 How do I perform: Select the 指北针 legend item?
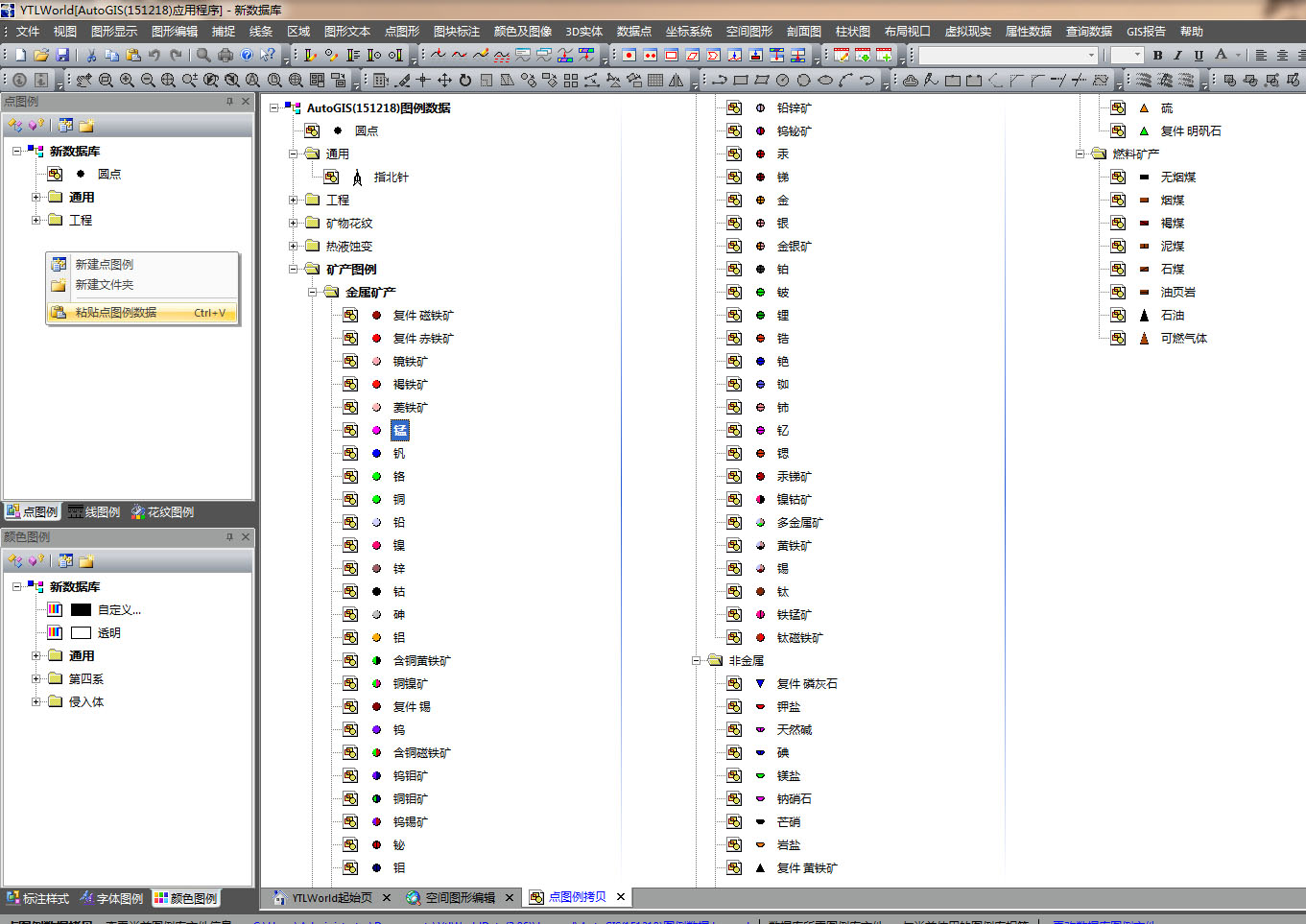tap(392, 178)
